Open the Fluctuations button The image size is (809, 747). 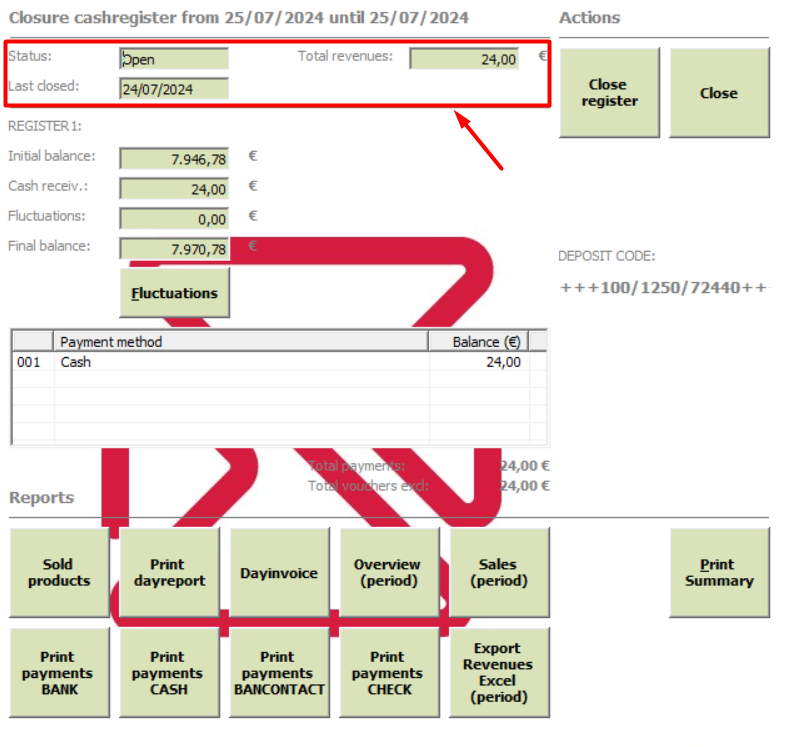[x=174, y=293]
